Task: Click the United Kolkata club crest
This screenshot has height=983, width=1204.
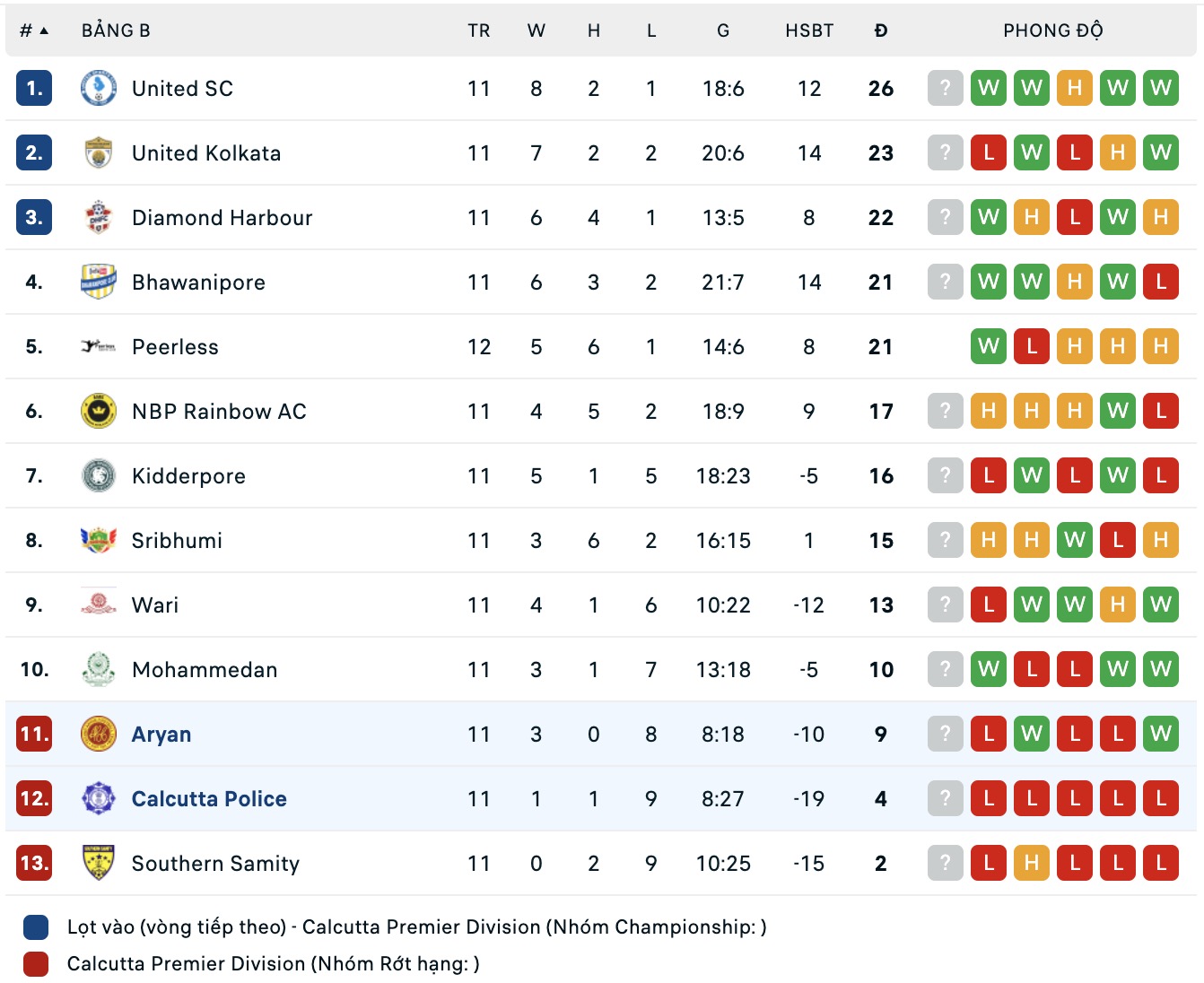Action: (x=98, y=153)
